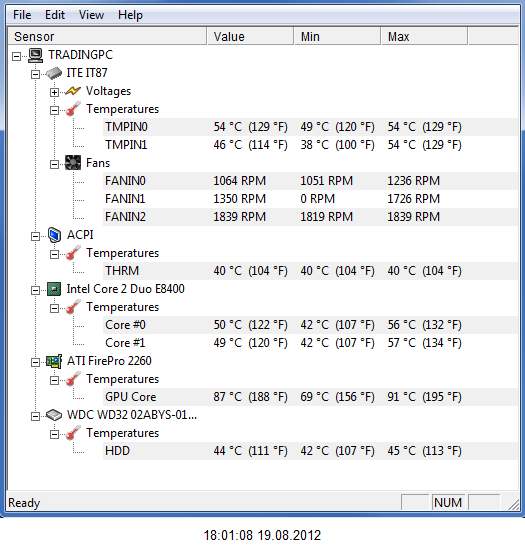This screenshot has height=552, width=525.
Task: Select the WDC WD32 02ABYS-01 label
Action: (x=132, y=415)
